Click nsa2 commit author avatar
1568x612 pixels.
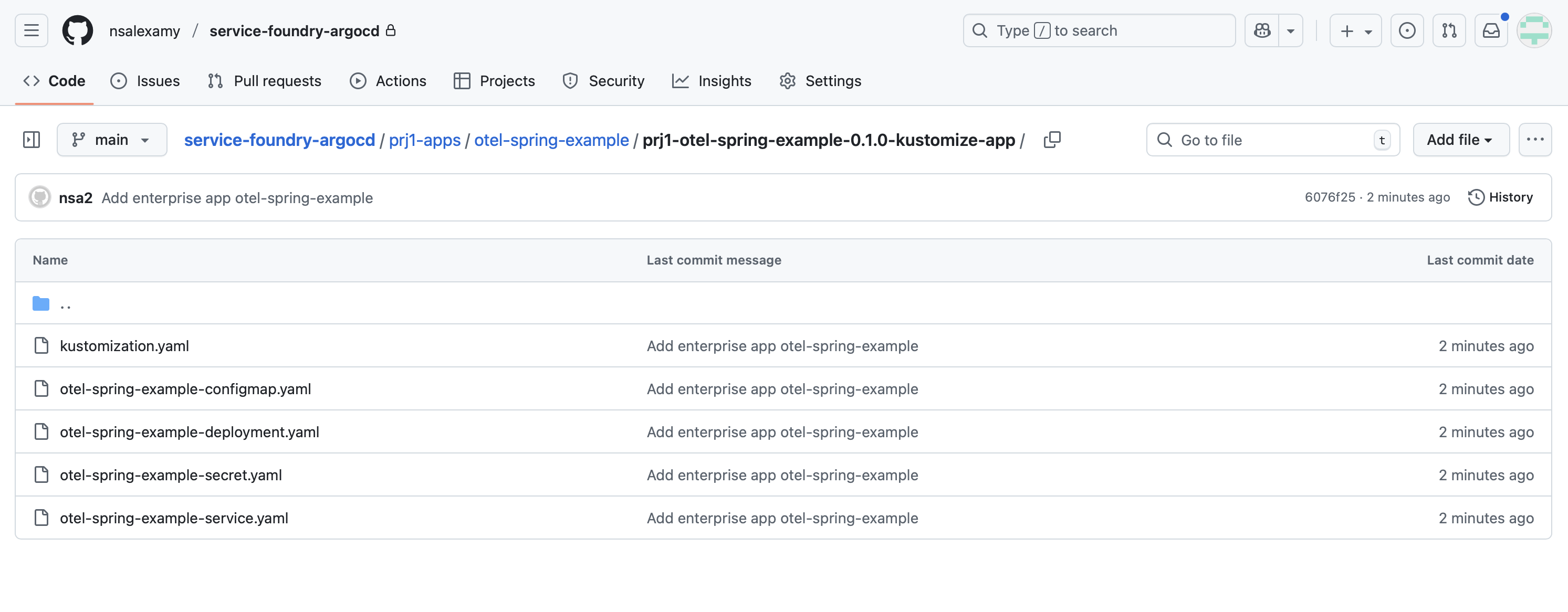pos(40,197)
